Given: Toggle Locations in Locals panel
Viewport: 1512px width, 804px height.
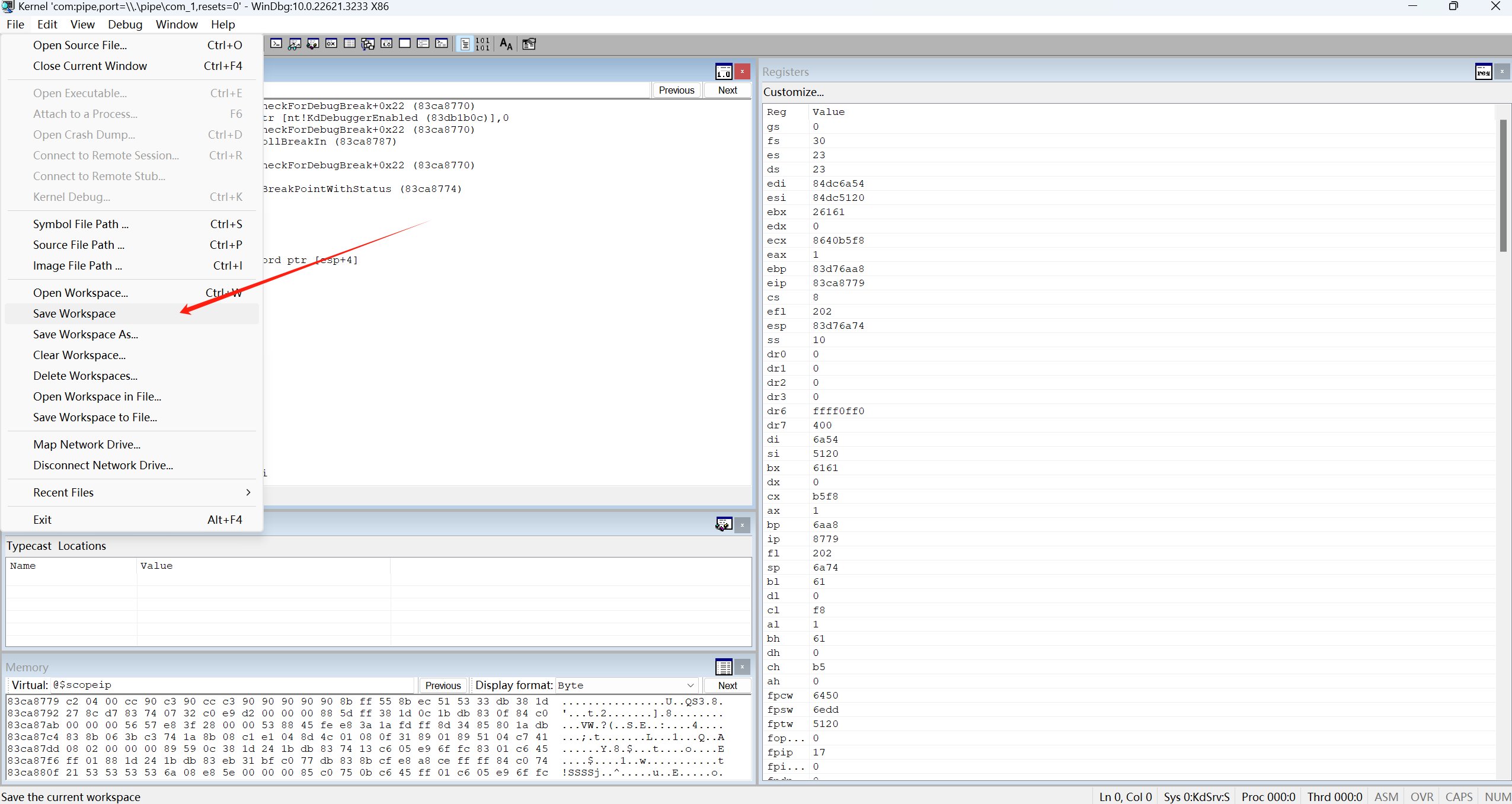Looking at the screenshot, I should [82, 546].
